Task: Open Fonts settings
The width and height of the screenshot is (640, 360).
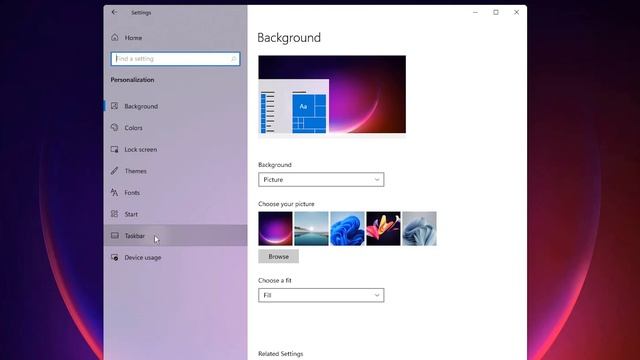Action: click(176, 192)
